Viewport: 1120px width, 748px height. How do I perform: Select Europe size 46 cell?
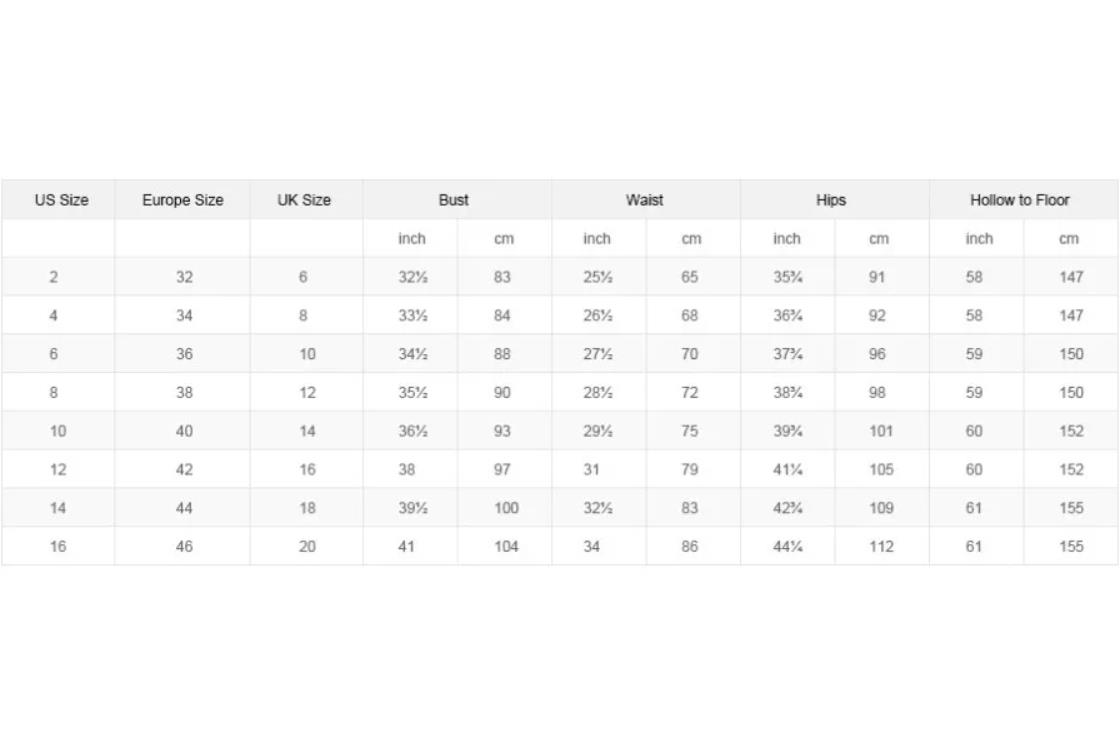[x=182, y=547]
